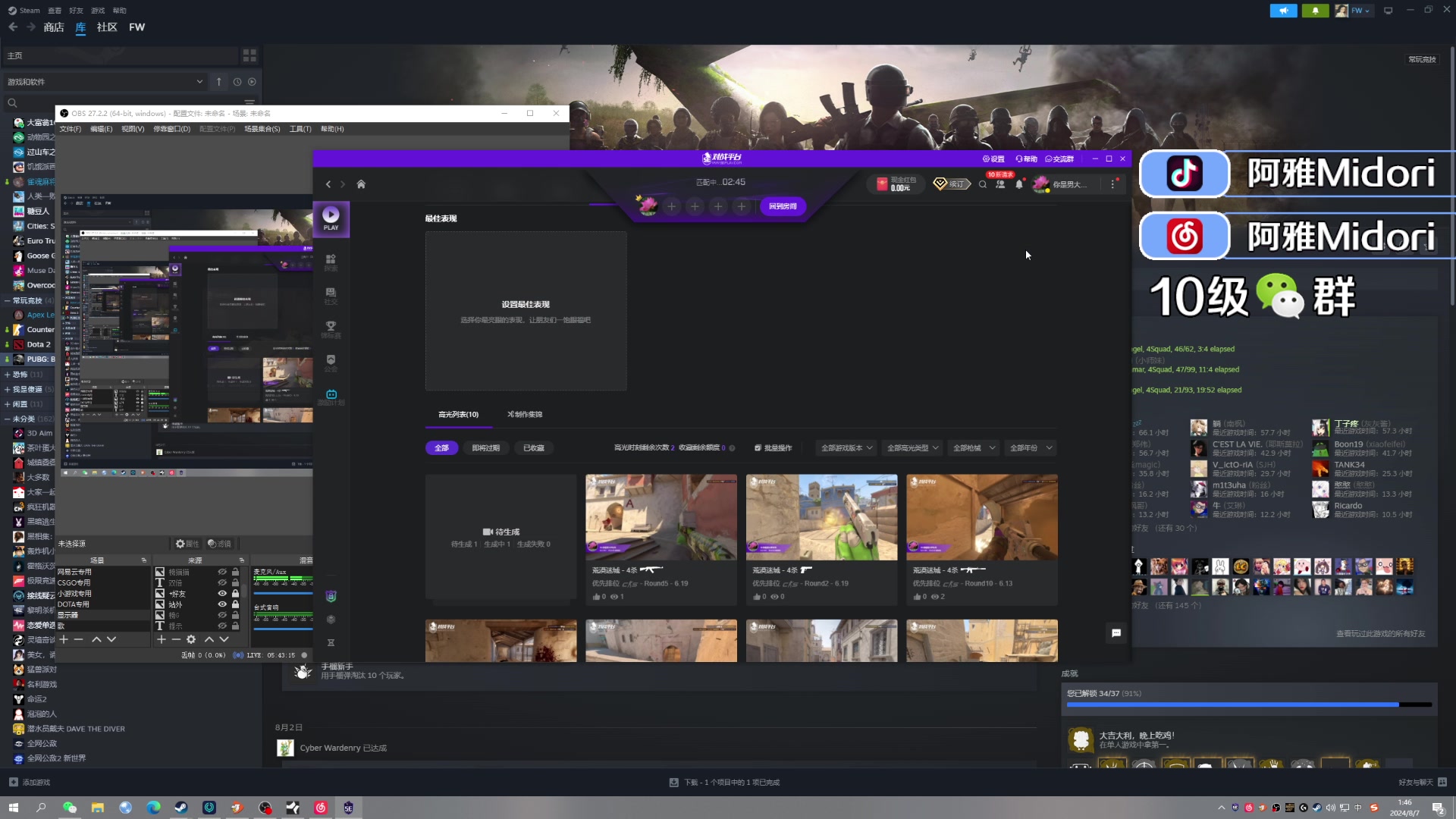The height and width of the screenshot is (819, 1456).
Task: Open Steam announcements megaphone button
Action: tap(1283, 11)
